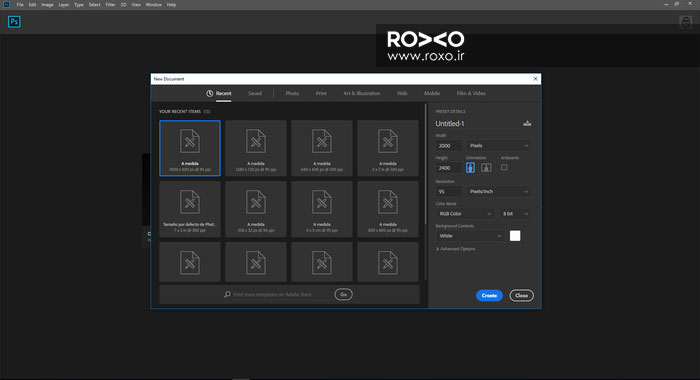This screenshot has height=380, width=700.
Task: Open the Background Contents White dropdown
Action: point(470,236)
